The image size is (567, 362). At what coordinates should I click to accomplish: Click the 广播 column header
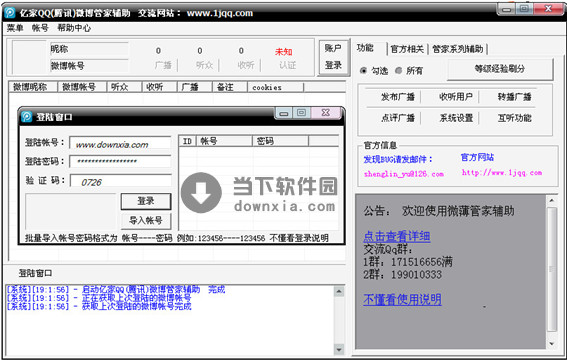tap(195, 87)
